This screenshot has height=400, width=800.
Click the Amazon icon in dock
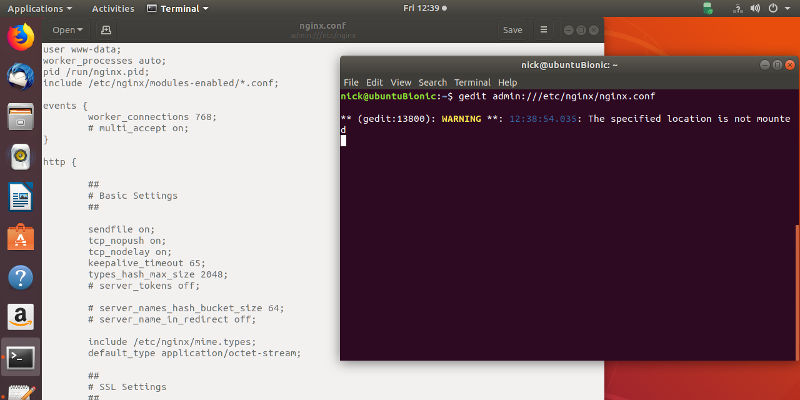pos(20,317)
